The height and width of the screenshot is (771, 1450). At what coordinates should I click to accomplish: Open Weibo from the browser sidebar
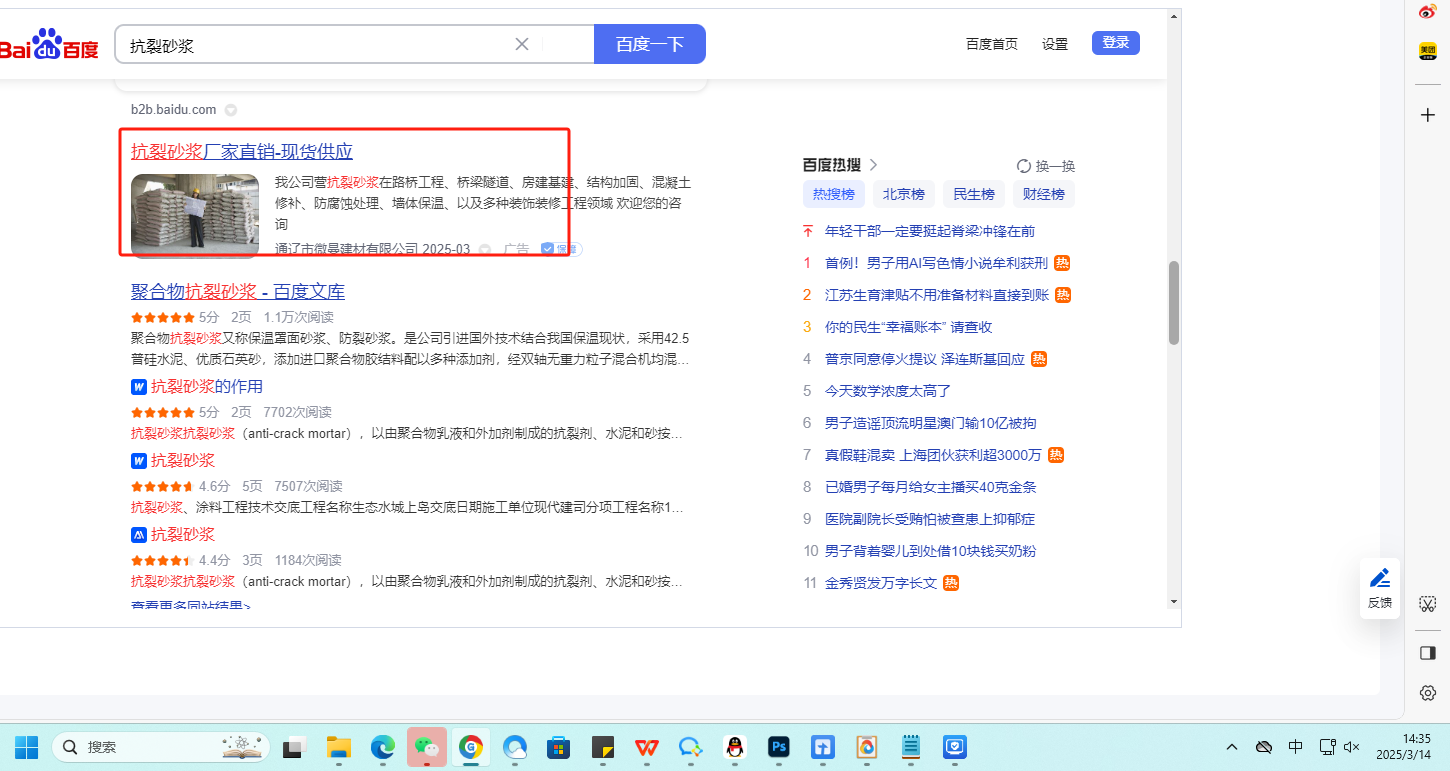1428,12
